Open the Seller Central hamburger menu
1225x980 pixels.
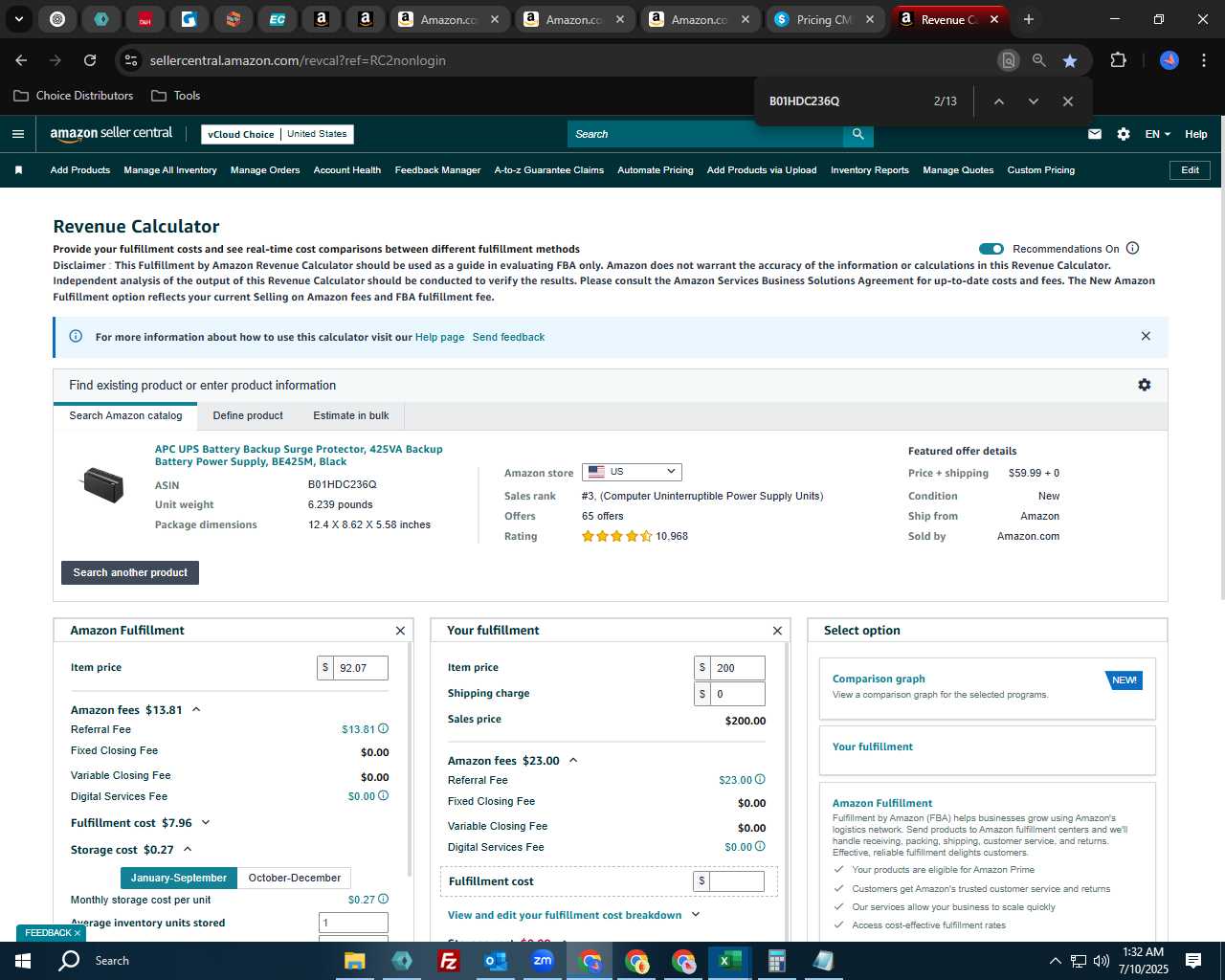point(18,134)
